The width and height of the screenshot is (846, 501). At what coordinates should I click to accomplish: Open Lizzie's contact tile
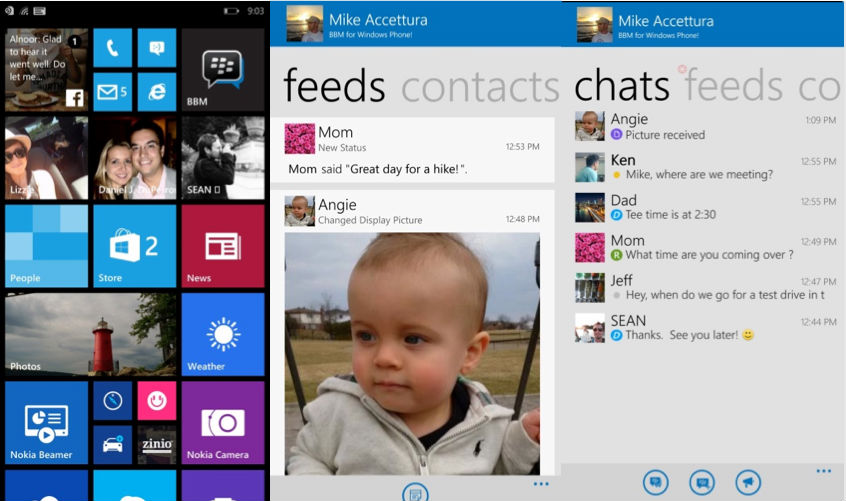click(46, 158)
